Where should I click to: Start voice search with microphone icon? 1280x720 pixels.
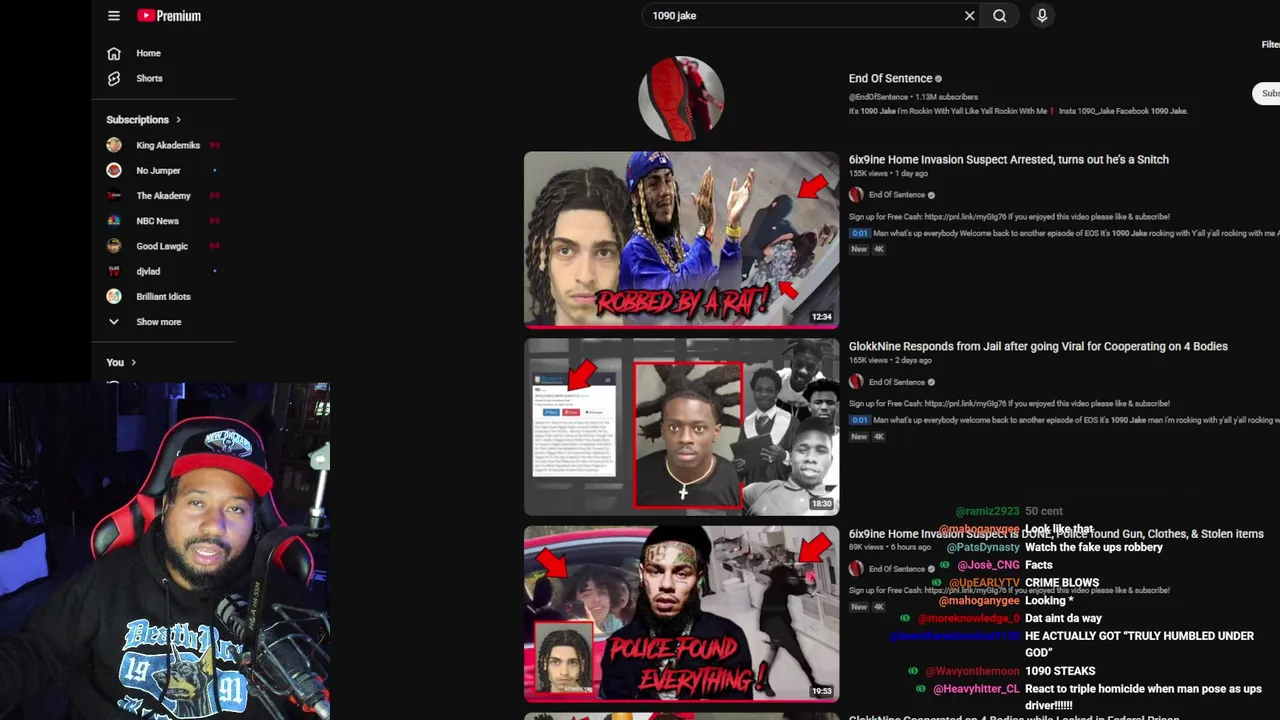tap(1042, 16)
